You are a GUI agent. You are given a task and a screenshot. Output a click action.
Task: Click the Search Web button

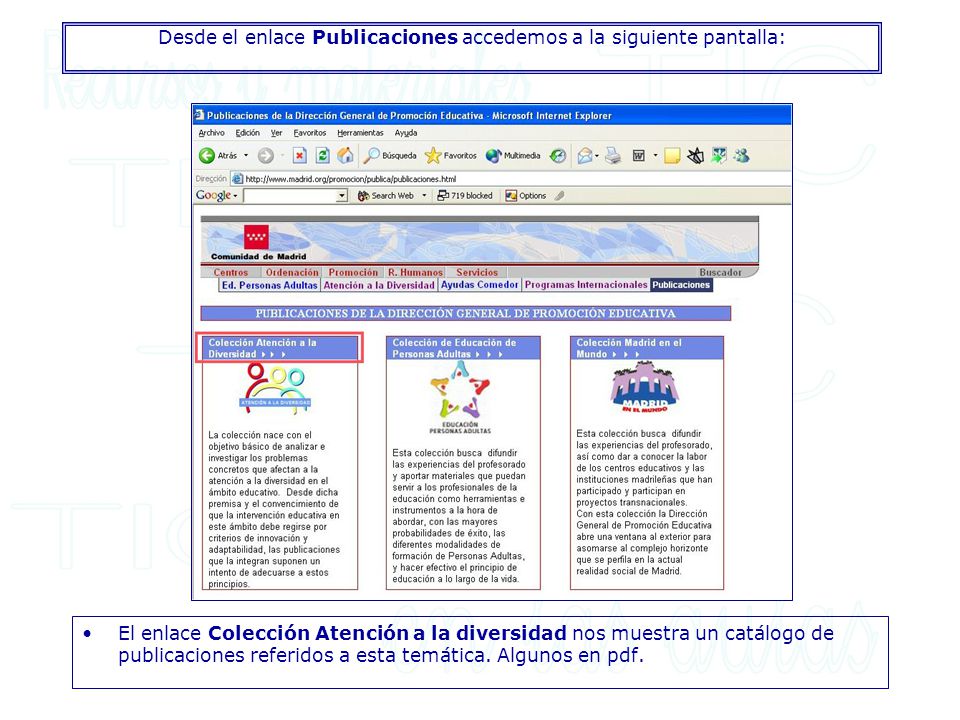click(386, 196)
